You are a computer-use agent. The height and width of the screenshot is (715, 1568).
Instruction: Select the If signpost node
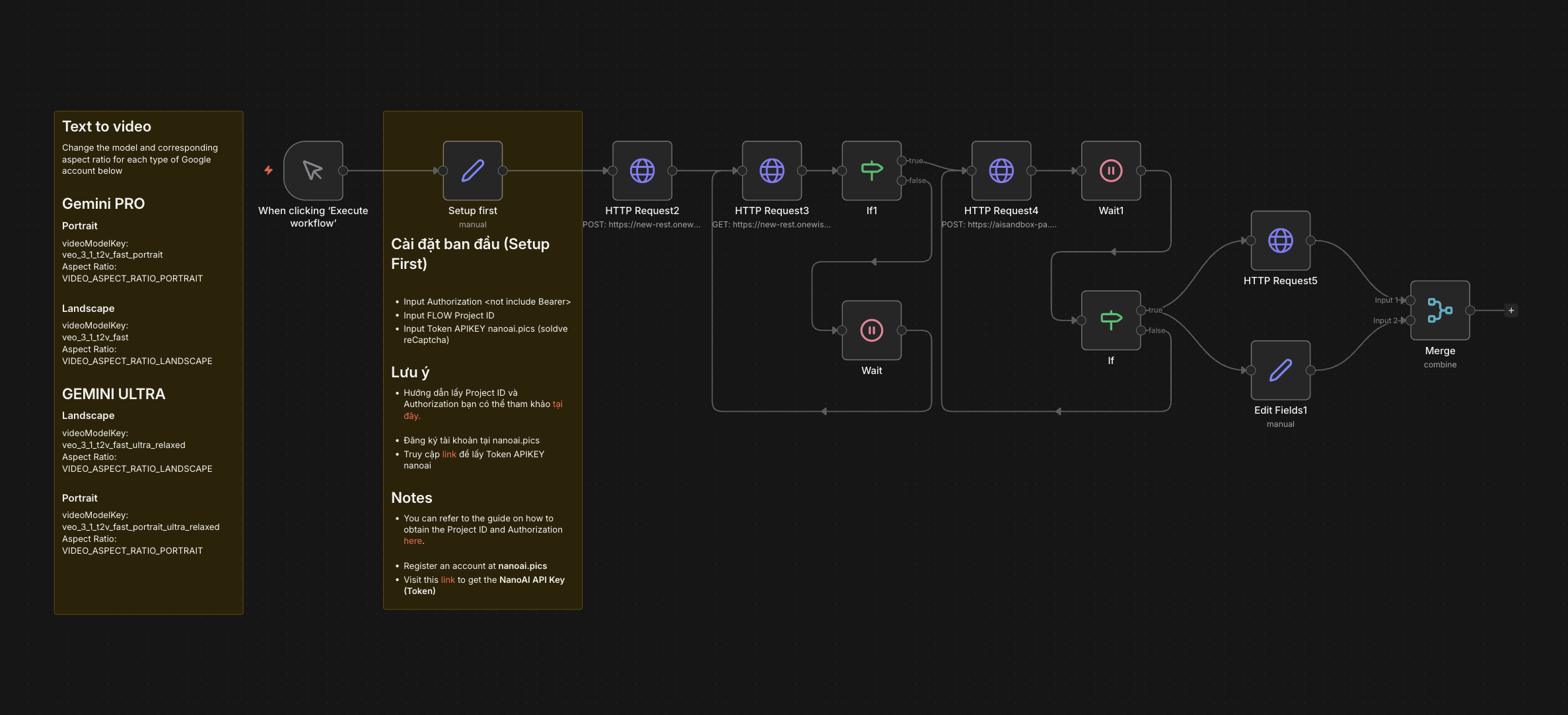[1110, 320]
